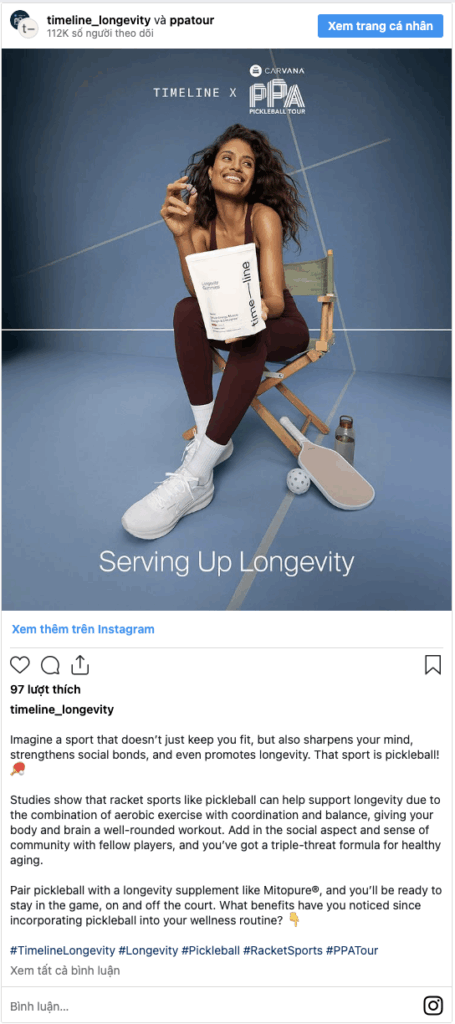This screenshot has height=1024, width=455.
Task: Open Xem thêm trên Instagram link
Action: pos(83,630)
